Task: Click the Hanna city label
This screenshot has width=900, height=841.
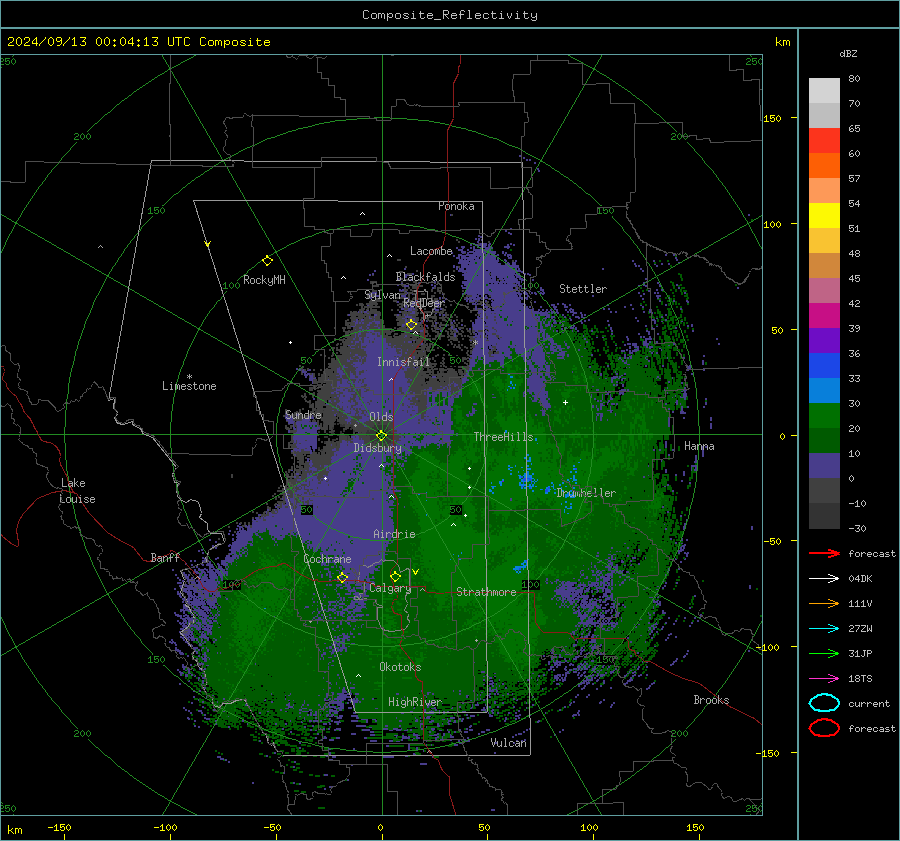Action: [699, 446]
